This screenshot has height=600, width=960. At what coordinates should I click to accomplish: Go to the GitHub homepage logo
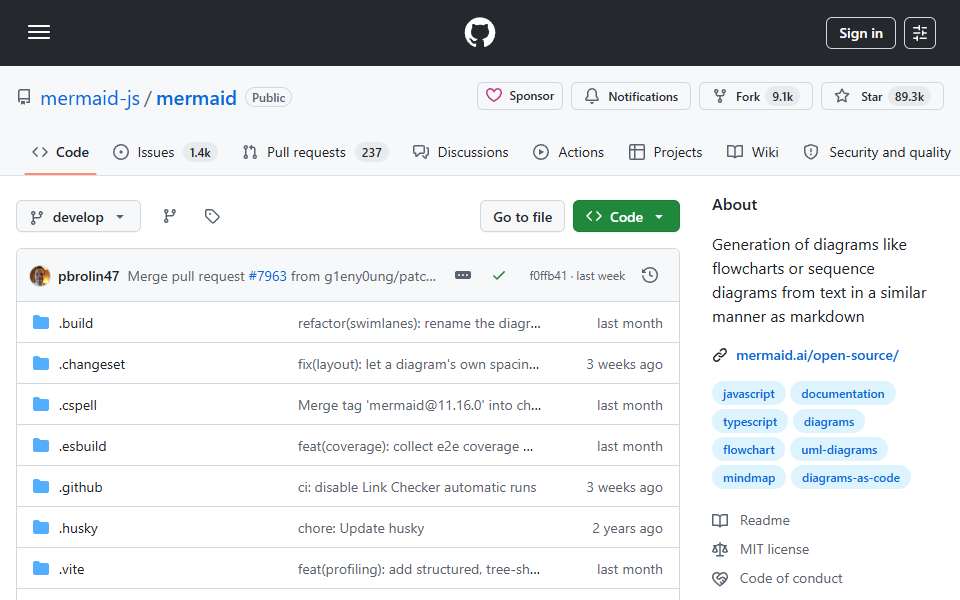pos(479,32)
